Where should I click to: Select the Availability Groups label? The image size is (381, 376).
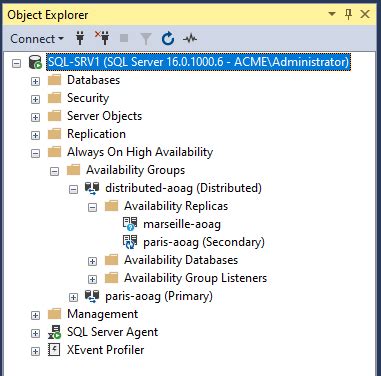coord(135,170)
